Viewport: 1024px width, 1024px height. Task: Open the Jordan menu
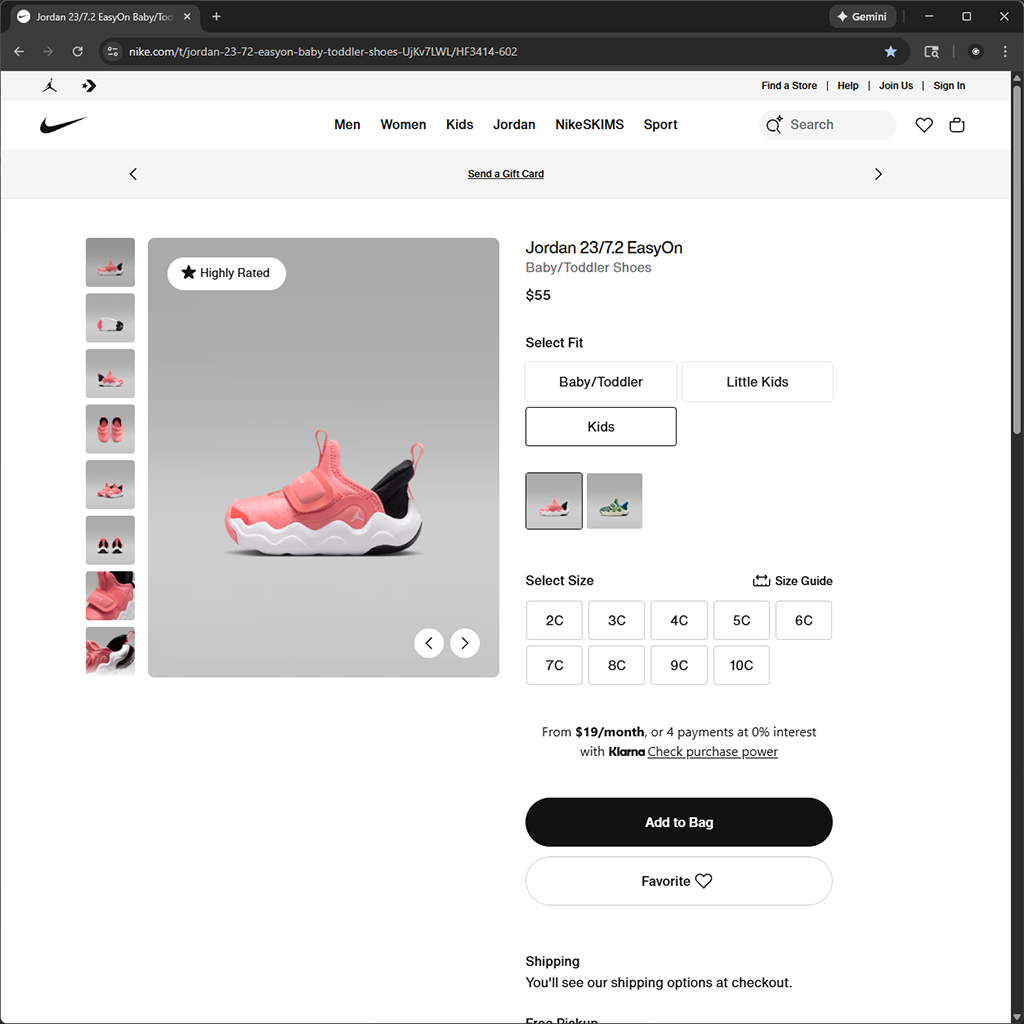pyautogui.click(x=514, y=125)
